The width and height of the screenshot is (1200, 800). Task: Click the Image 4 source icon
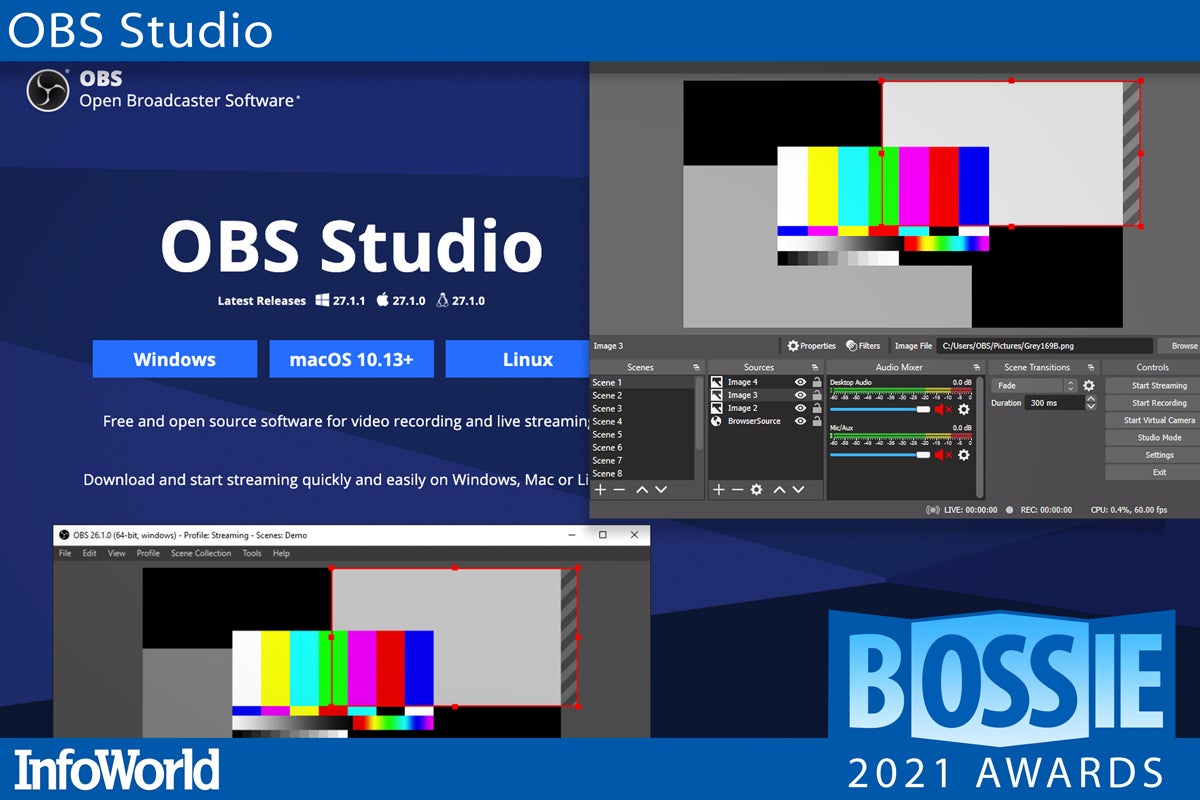pos(717,382)
